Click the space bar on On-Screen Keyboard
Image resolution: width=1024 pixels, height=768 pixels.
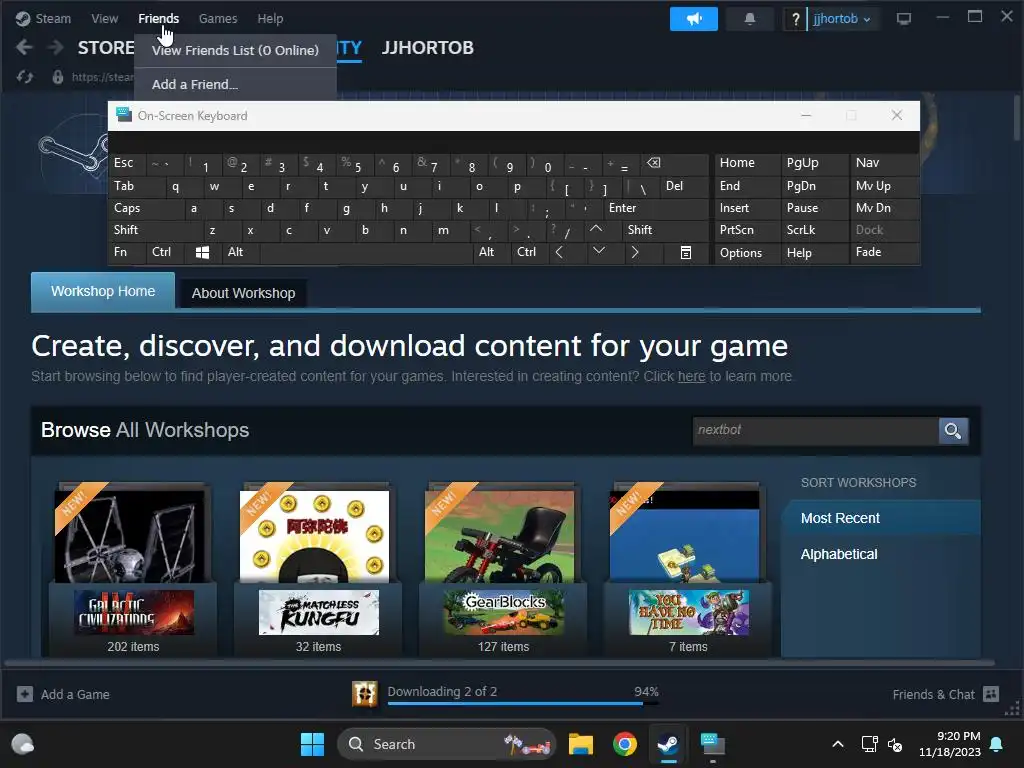[366, 253]
